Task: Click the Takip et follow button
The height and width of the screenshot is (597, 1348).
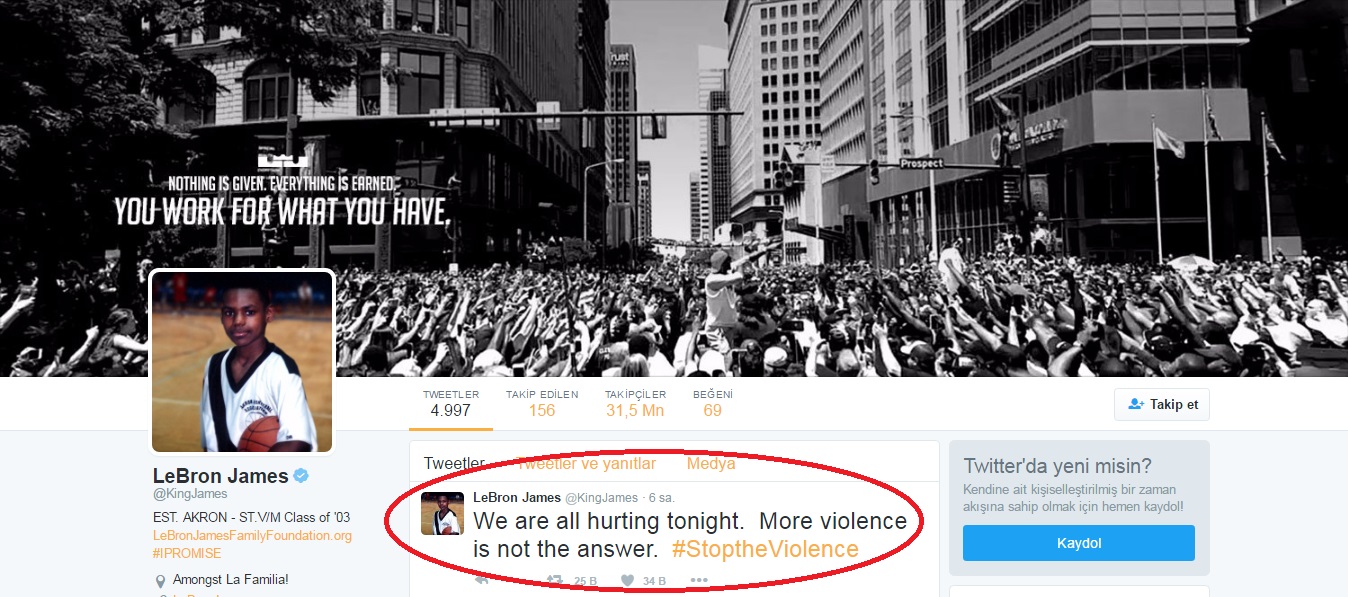Action: tap(1162, 404)
